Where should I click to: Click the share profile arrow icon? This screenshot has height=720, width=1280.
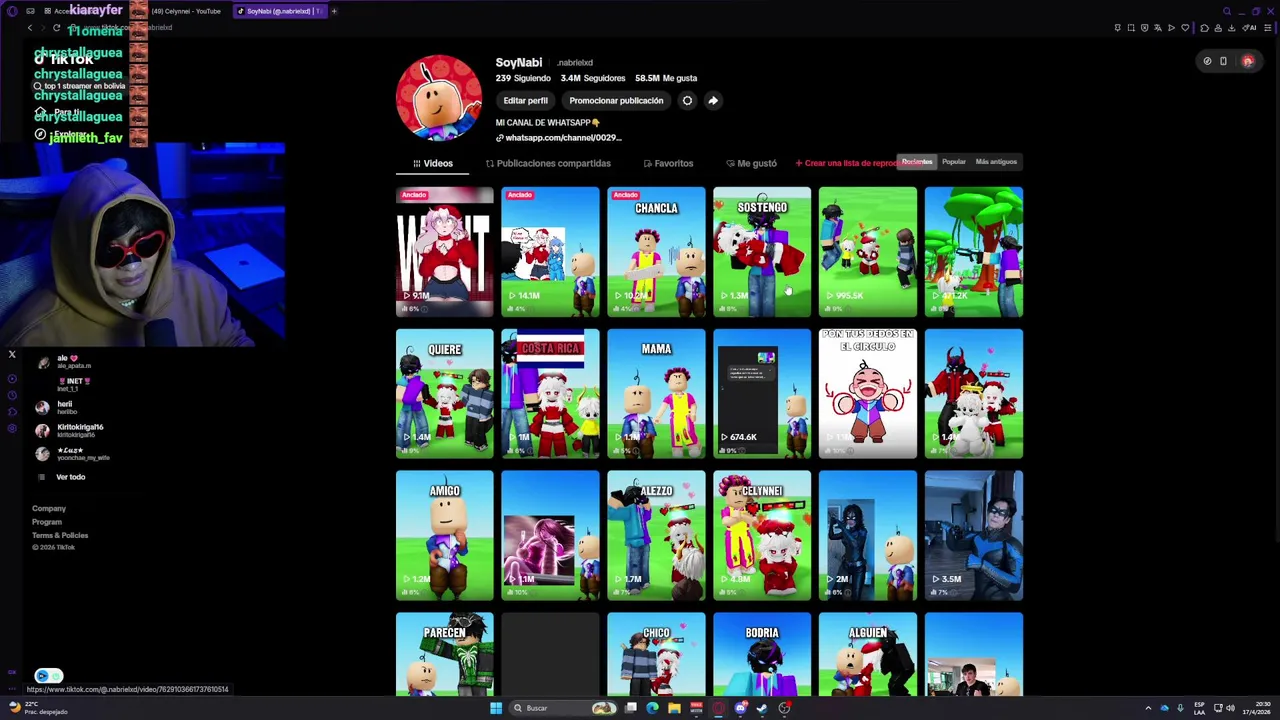713,101
